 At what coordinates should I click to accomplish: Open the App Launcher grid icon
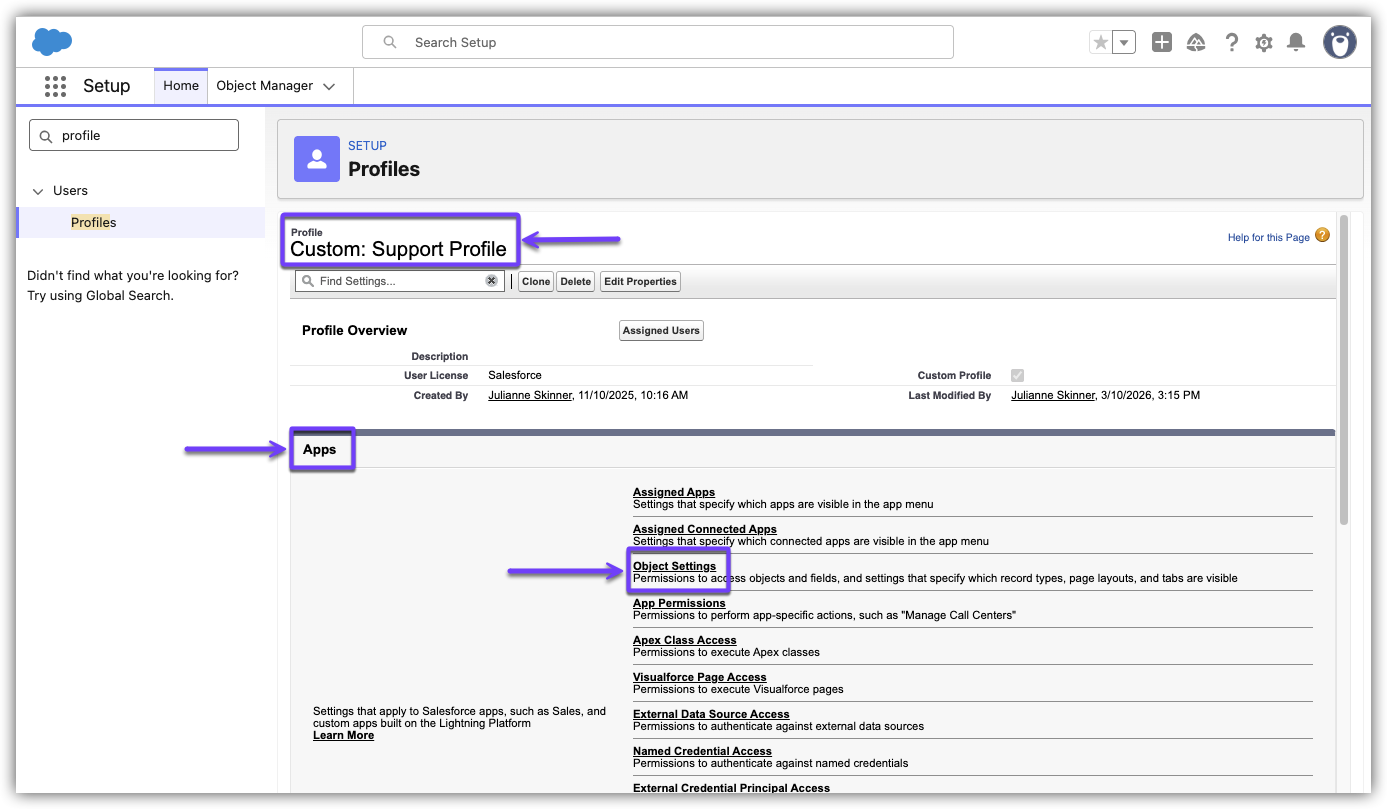click(x=55, y=86)
